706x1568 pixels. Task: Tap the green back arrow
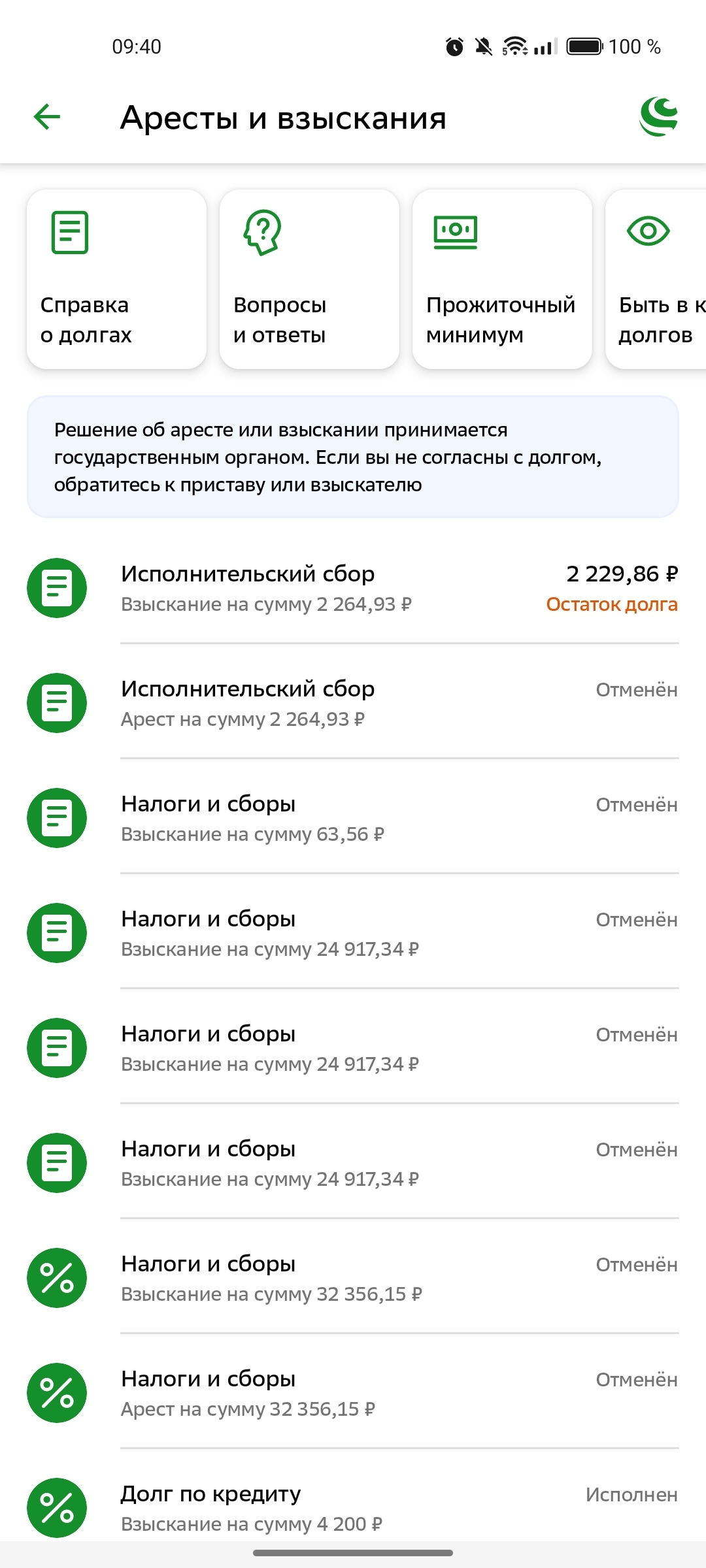[x=47, y=118]
